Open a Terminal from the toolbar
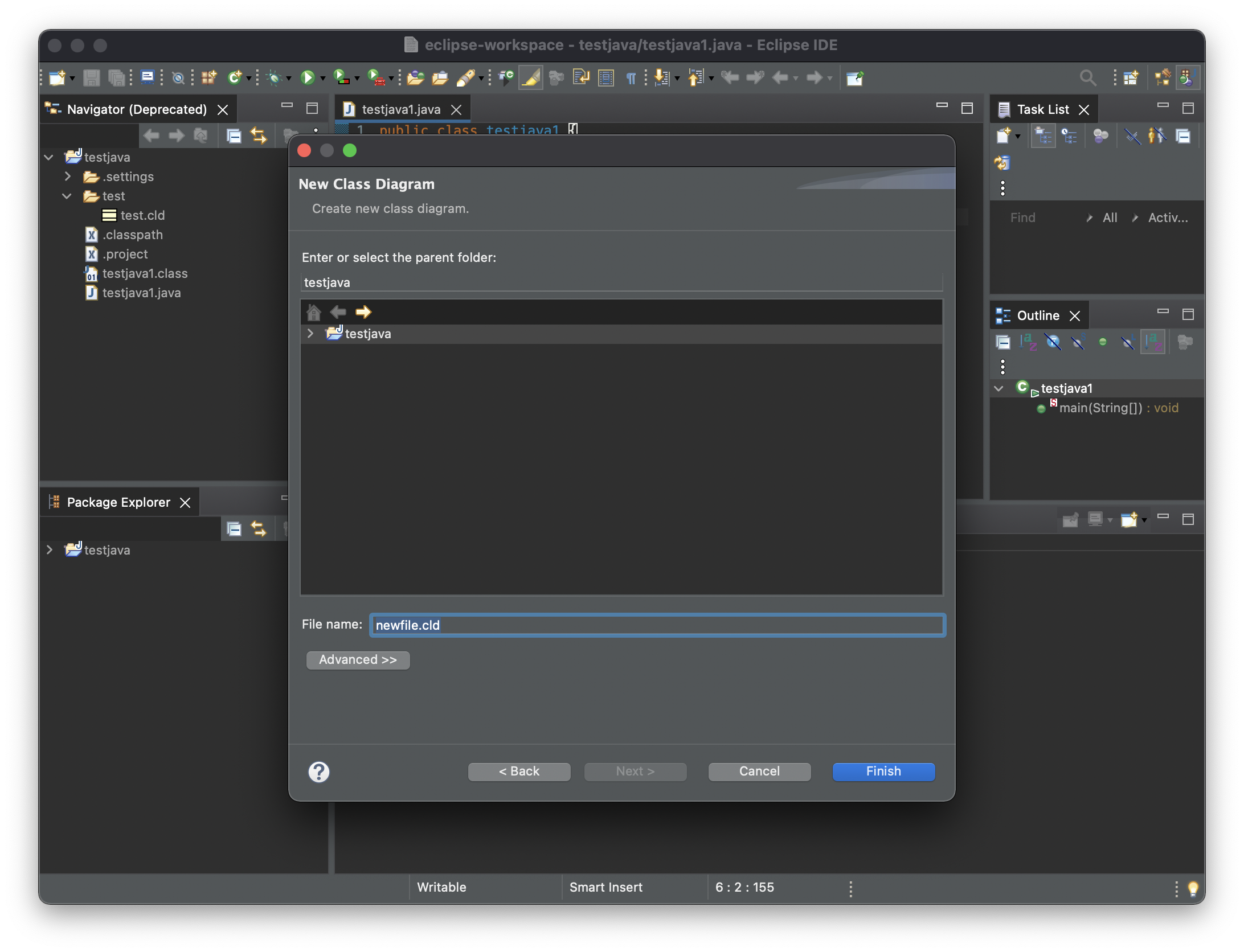The width and height of the screenshot is (1244, 952). tap(148, 77)
